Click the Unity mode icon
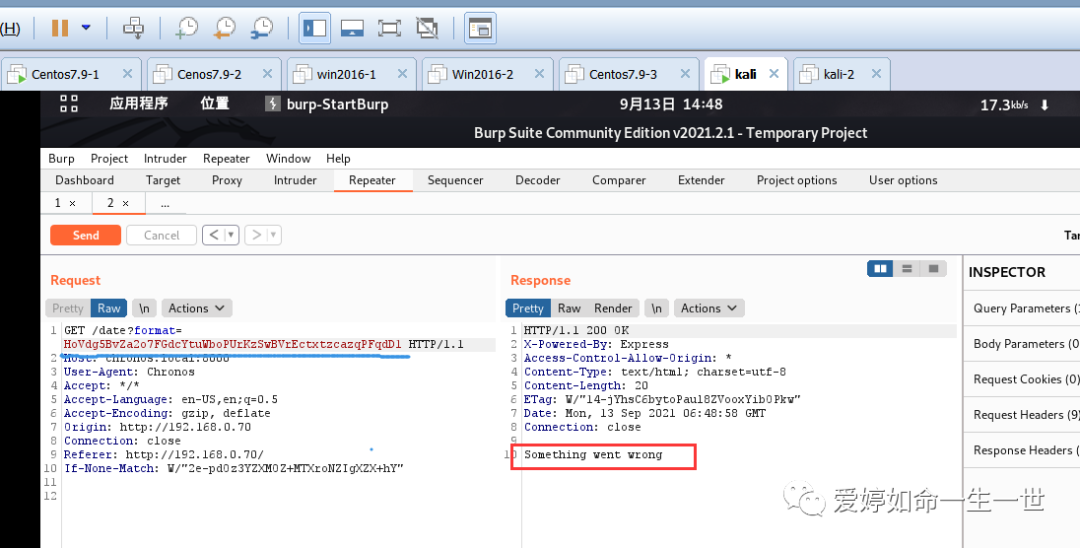The height and width of the screenshot is (548, 1080). coord(427,28)
